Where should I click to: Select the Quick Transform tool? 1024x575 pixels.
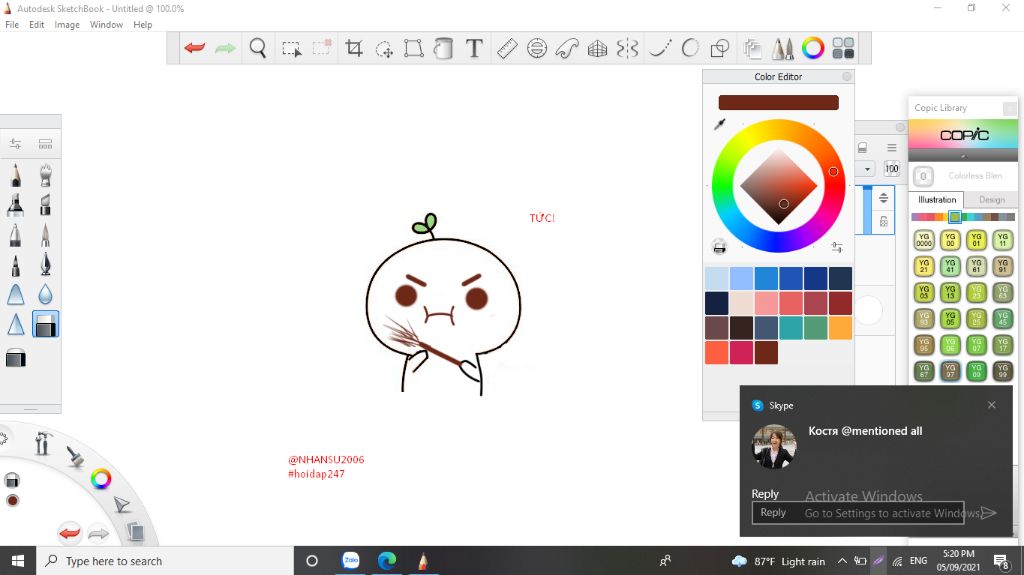click(x=384, y=48)
